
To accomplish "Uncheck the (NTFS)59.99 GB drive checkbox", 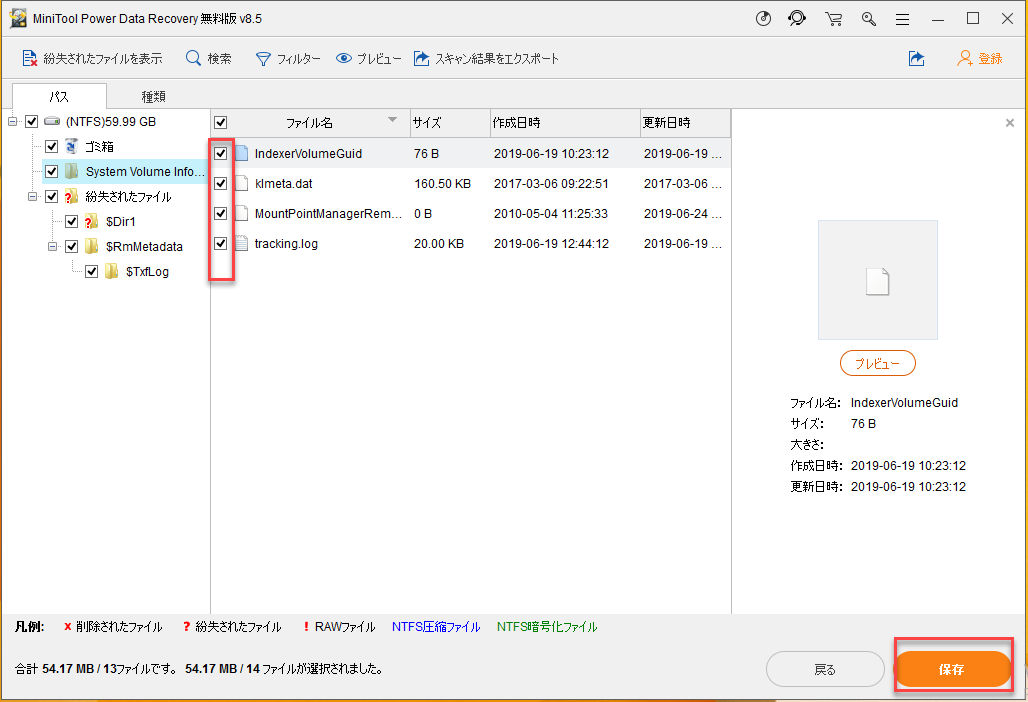I will pyautogui.click(x=31, y=121).
